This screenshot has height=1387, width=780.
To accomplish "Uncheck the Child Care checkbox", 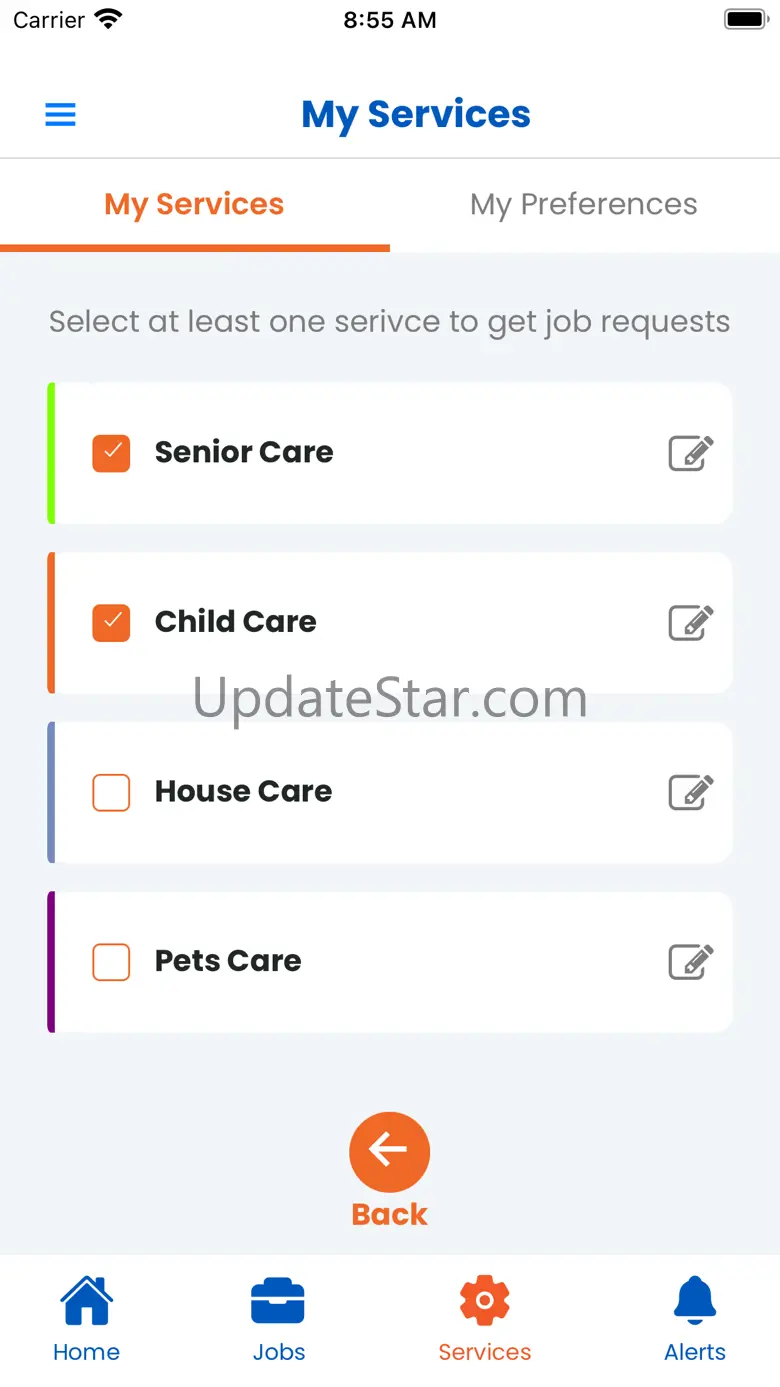I will coord(111,623).
